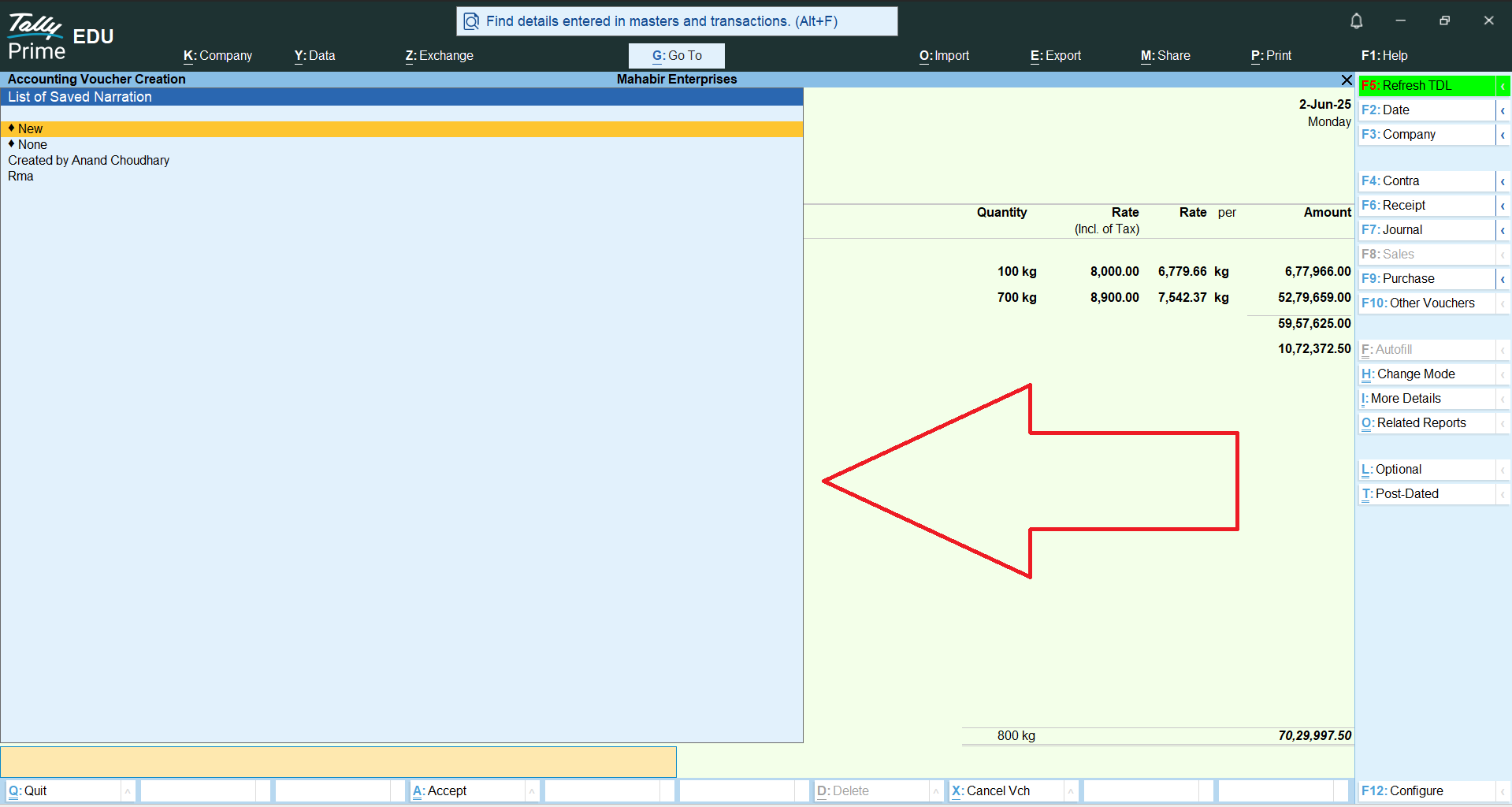Click A: Accept button
The image size is (1512, 807).
467,790
